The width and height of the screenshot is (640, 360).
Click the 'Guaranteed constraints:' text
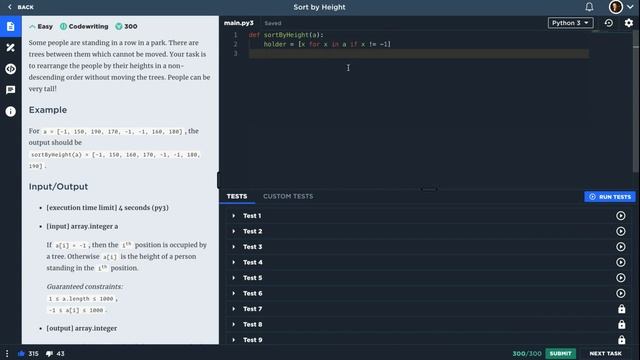point(84,287)
